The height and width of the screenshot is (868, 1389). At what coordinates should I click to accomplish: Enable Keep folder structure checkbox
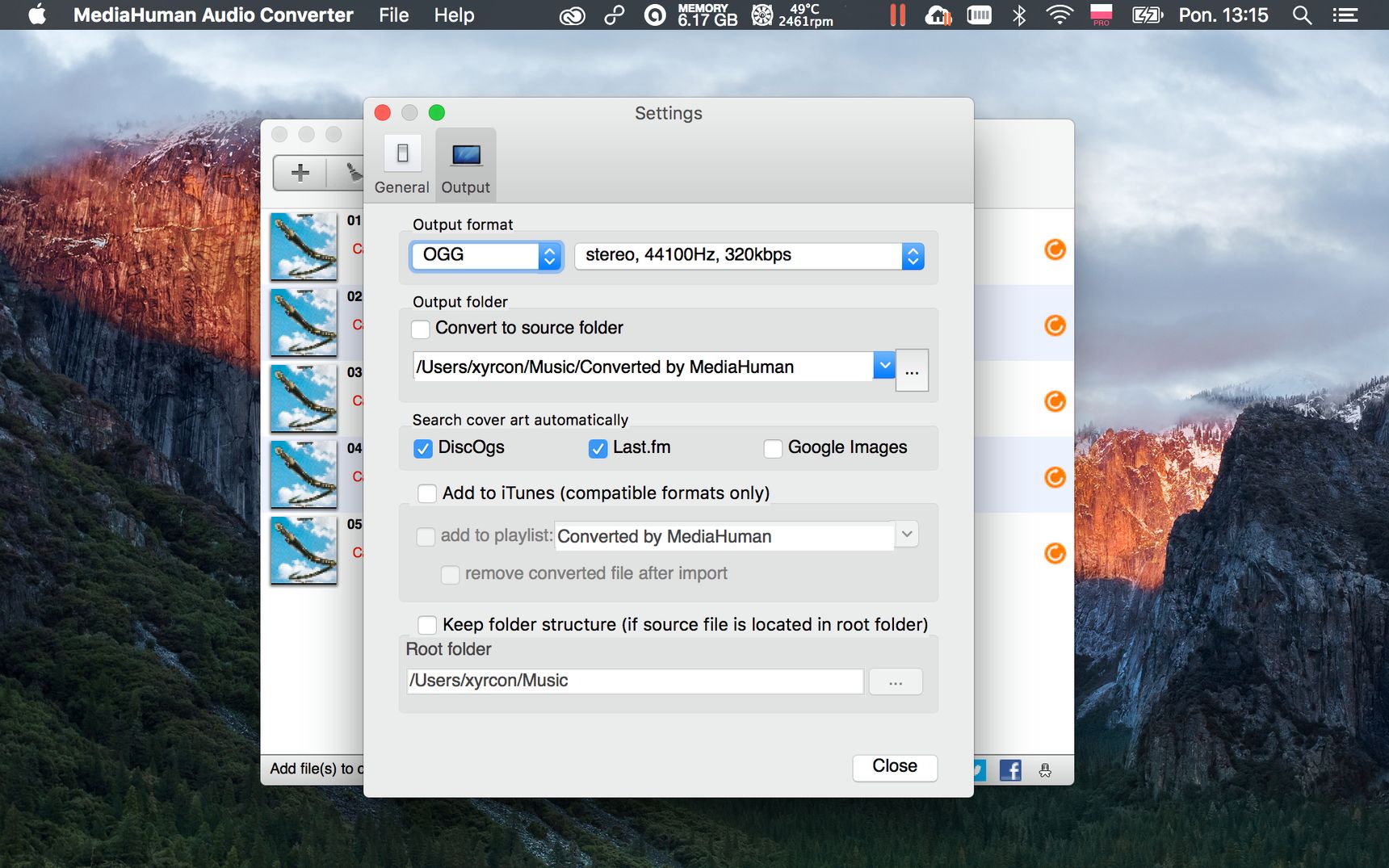click(427, 625)
